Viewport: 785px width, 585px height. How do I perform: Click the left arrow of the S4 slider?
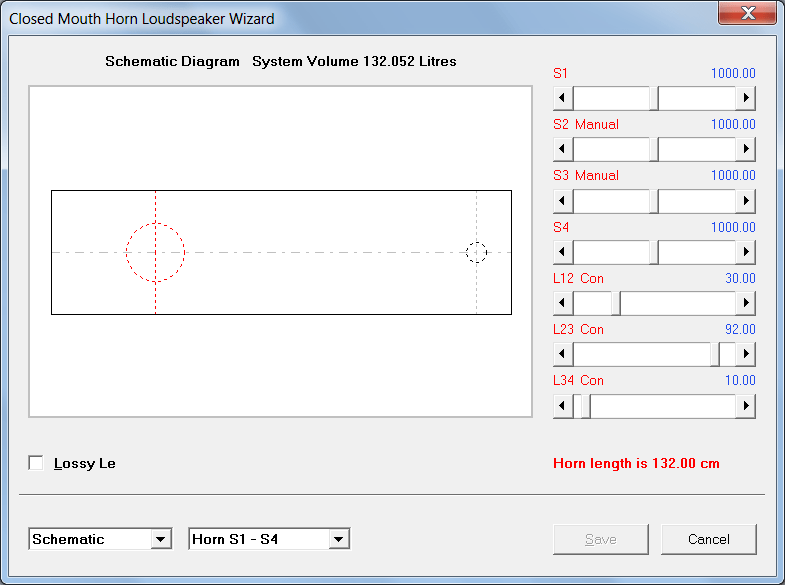tap(563, 251)
